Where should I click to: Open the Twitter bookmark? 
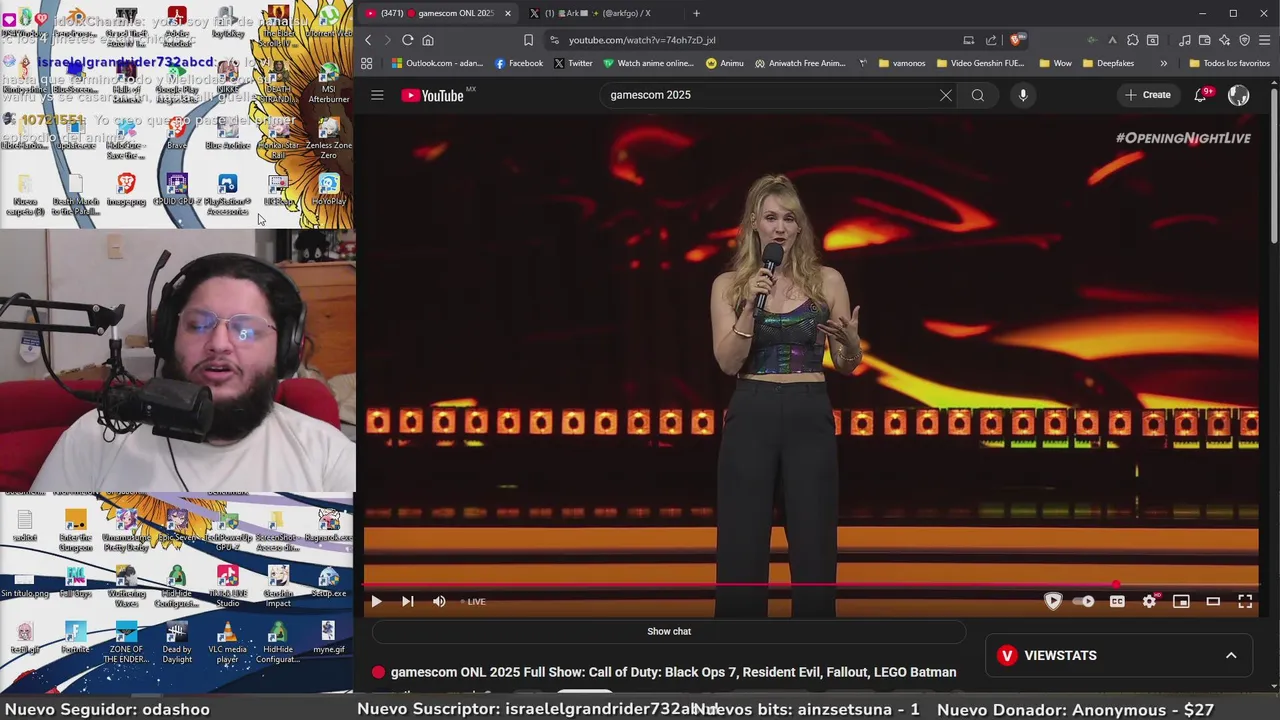coord(573,63)
